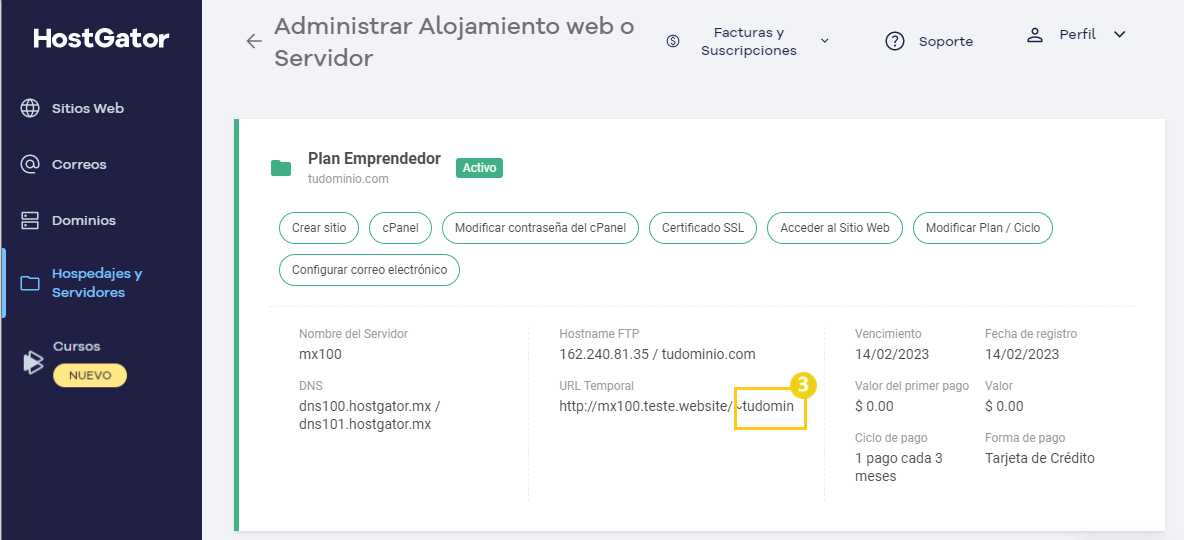Click the Certificado SSL button
Viewport: 1184px width, 540px height.
click(x=703, y=227)
